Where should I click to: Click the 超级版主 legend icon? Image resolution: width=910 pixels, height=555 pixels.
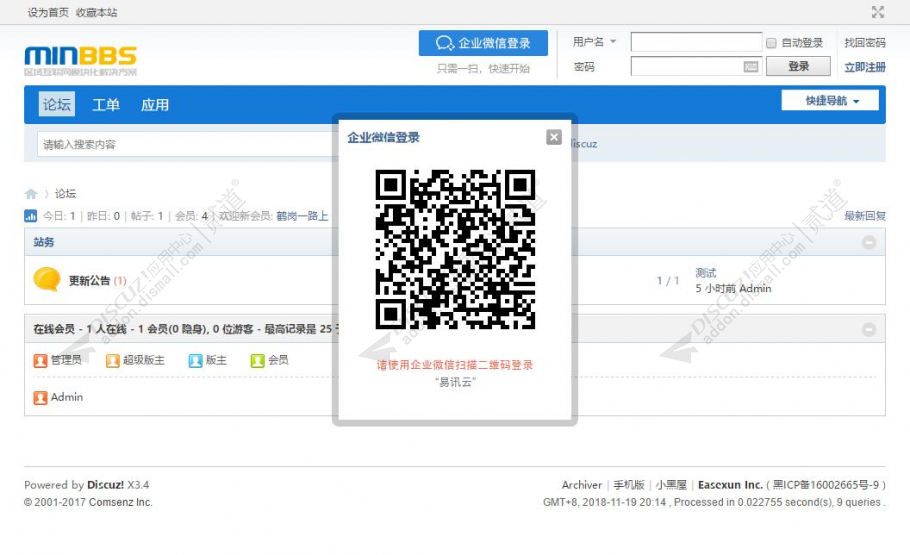pyautogui.click(x=113, y=361)
